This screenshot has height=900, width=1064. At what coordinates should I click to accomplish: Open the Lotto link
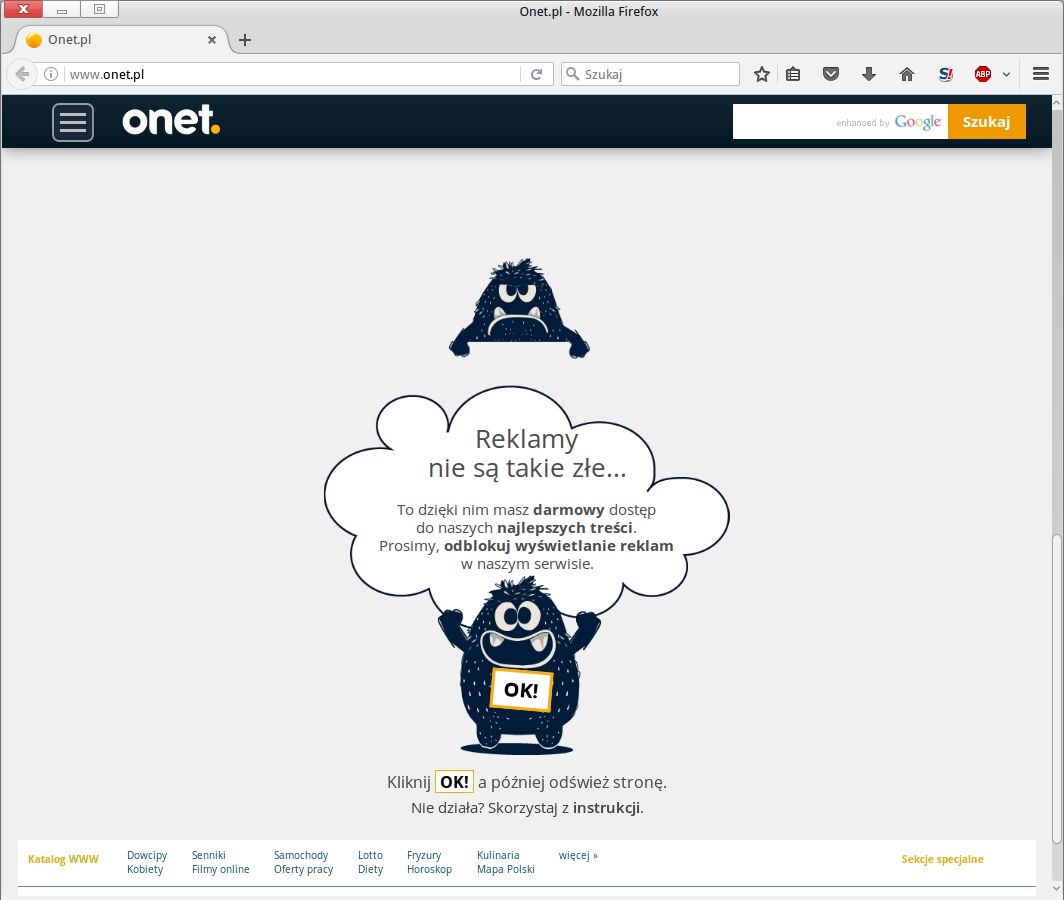coord(370,855)
